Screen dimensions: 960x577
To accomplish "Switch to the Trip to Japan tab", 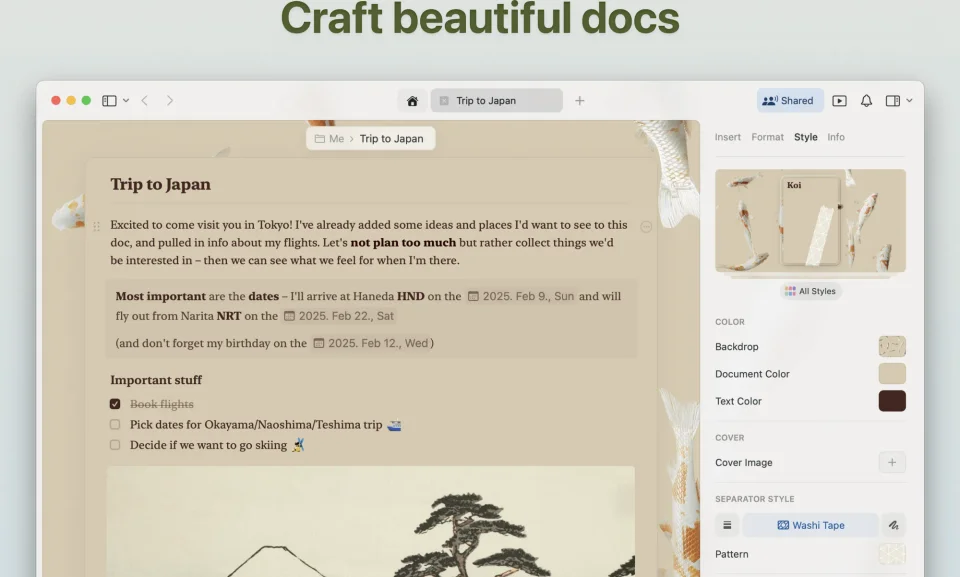I will pyautogui.click(x=497, y=100).
